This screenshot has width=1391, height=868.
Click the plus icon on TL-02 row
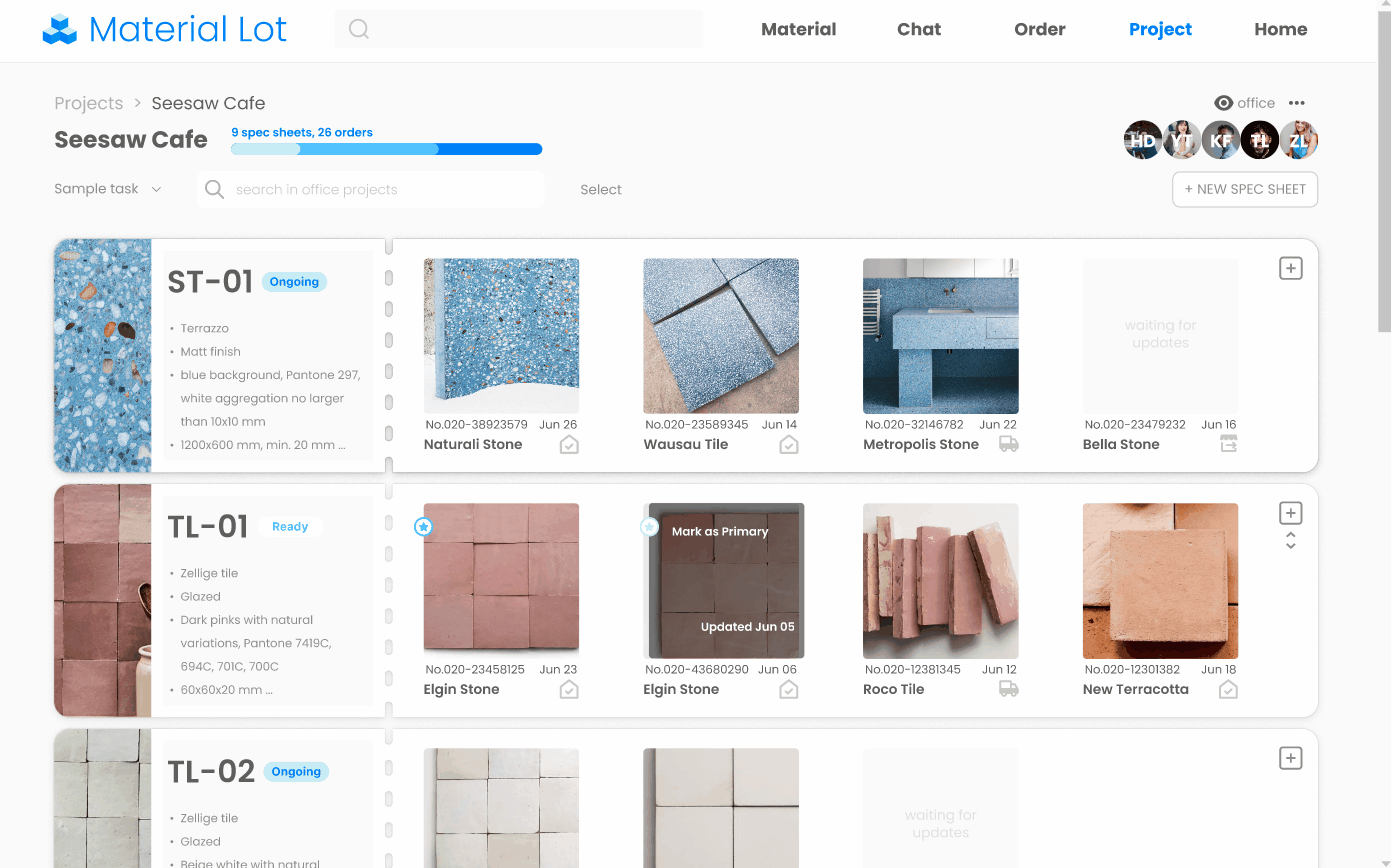click(x=1291, y=758)
